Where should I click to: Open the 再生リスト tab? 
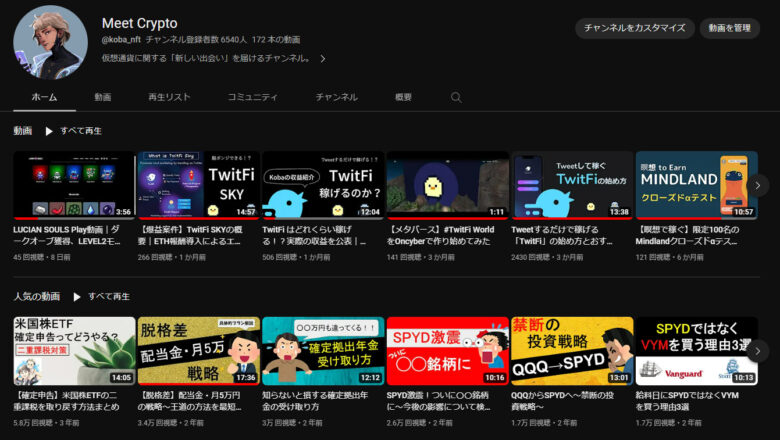(169, 97)
